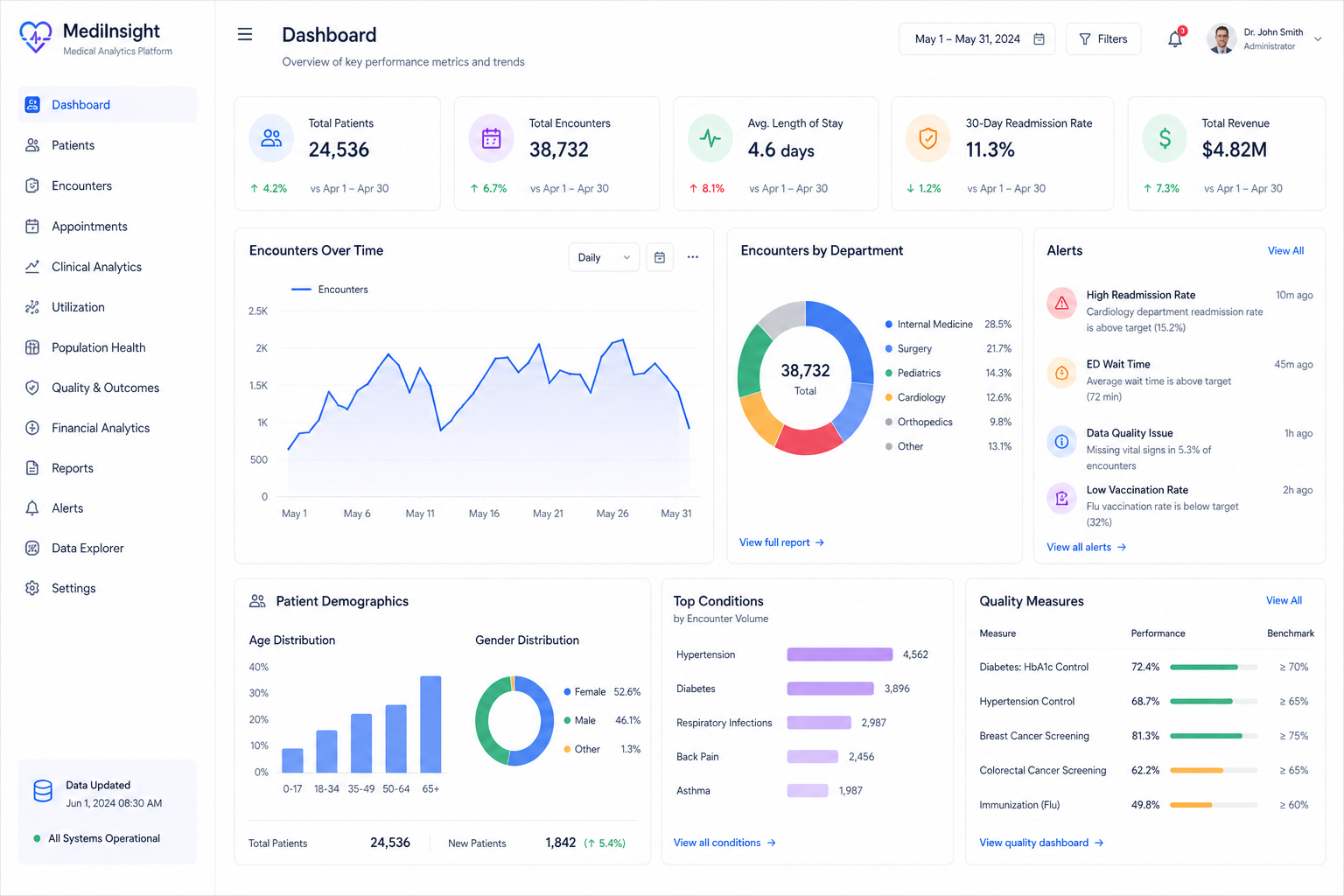Click the Avg. Length of Stay pulse icon
The width and height of the screenshot is (1344, 896).
[x=710, y=138]
